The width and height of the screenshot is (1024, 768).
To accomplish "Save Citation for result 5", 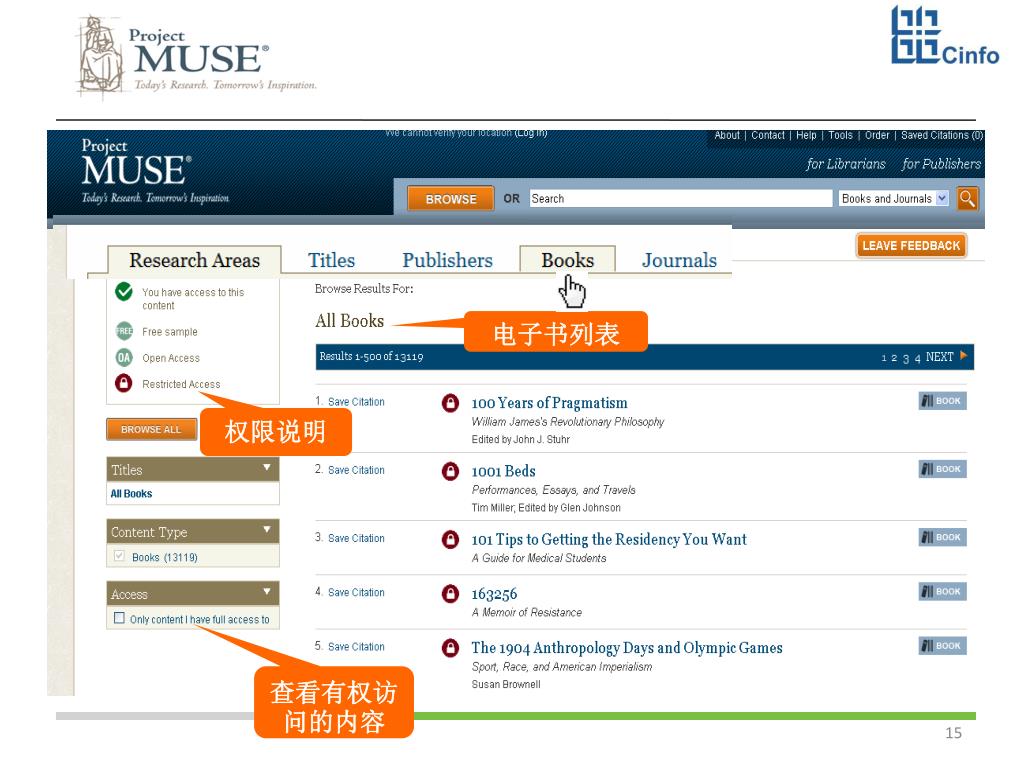I will 356,647.
